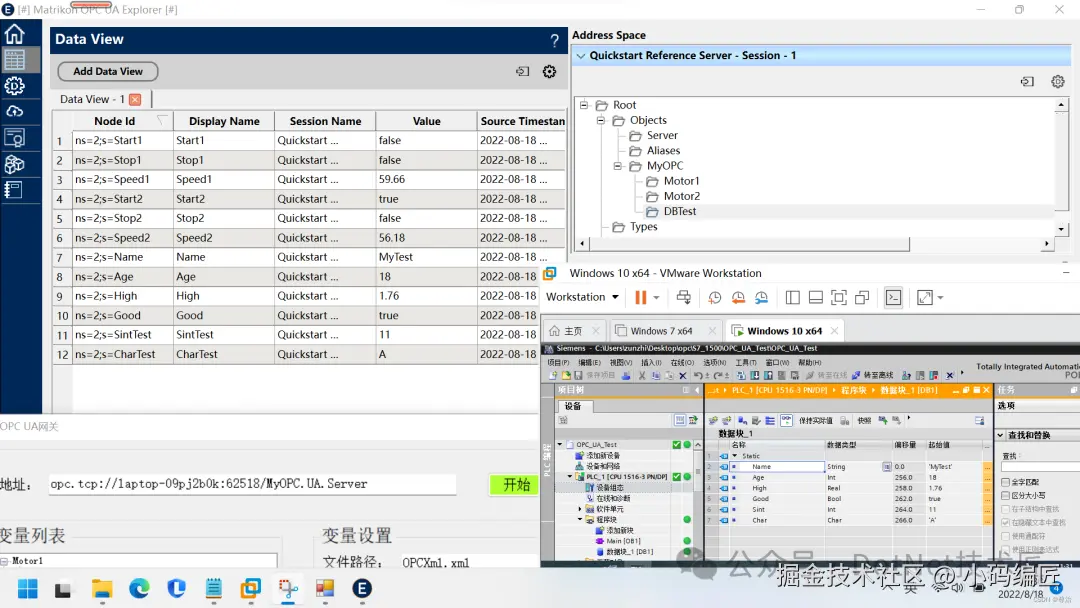Open the Workstation dropdown menu
The image size is (1080, 608).
coord(581,297)
